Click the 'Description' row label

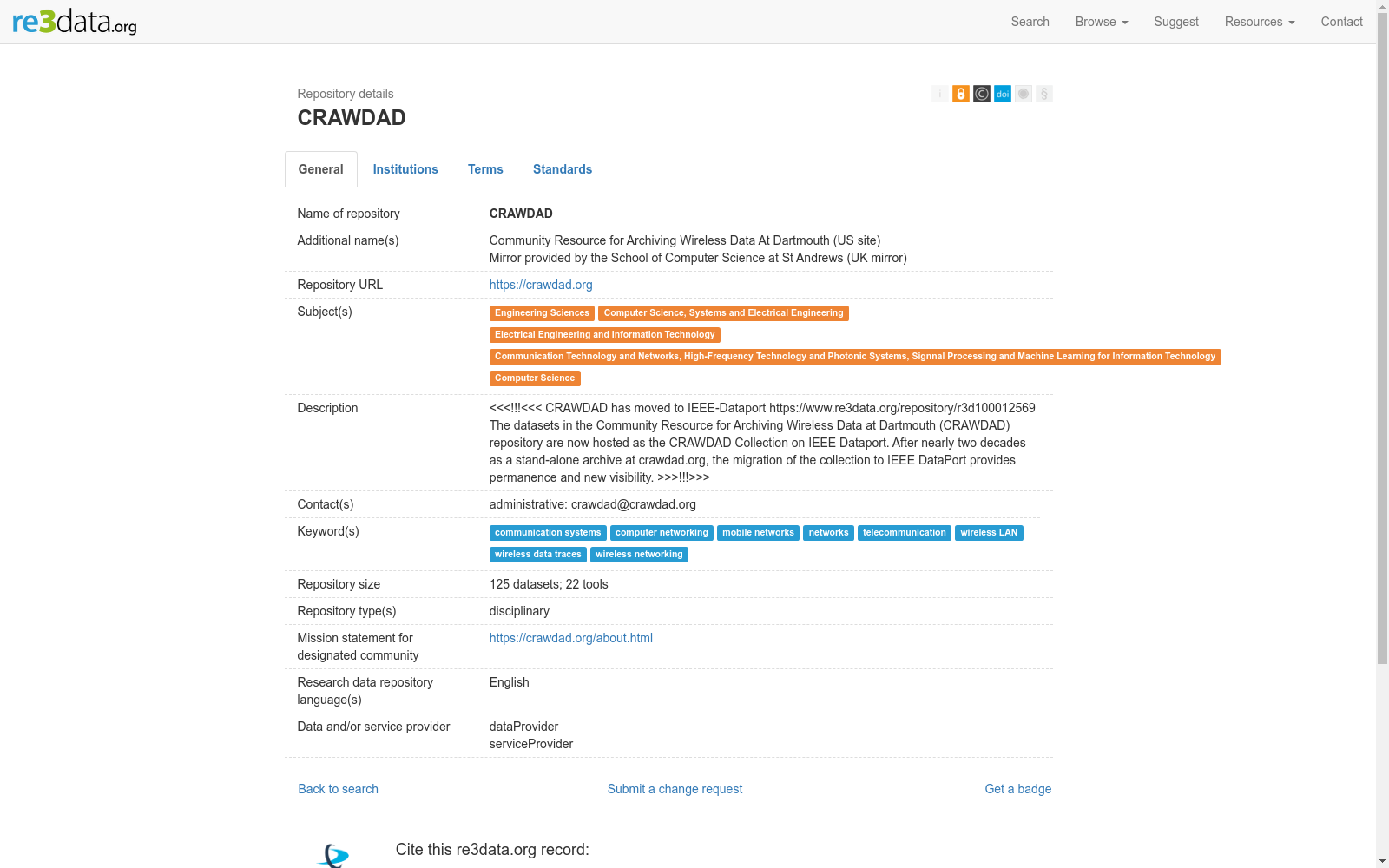click(x=328, y=408)
